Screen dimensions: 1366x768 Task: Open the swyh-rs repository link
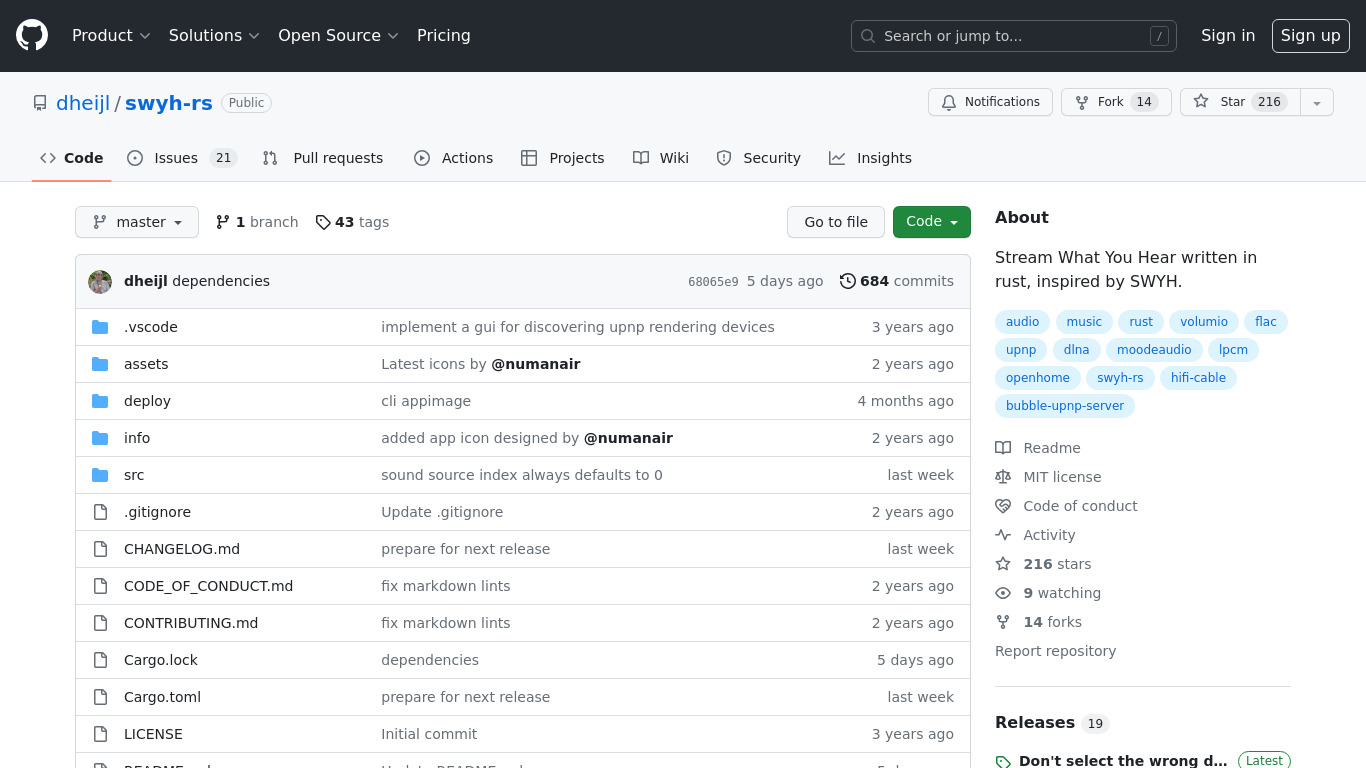pos(169,103)
